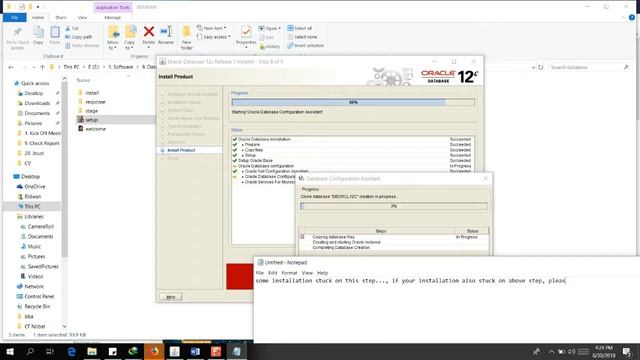The image size is (640, 360).
Task: Click the Up arrow next to address bar
Action: pyautogui.click(x=42, y=67)
